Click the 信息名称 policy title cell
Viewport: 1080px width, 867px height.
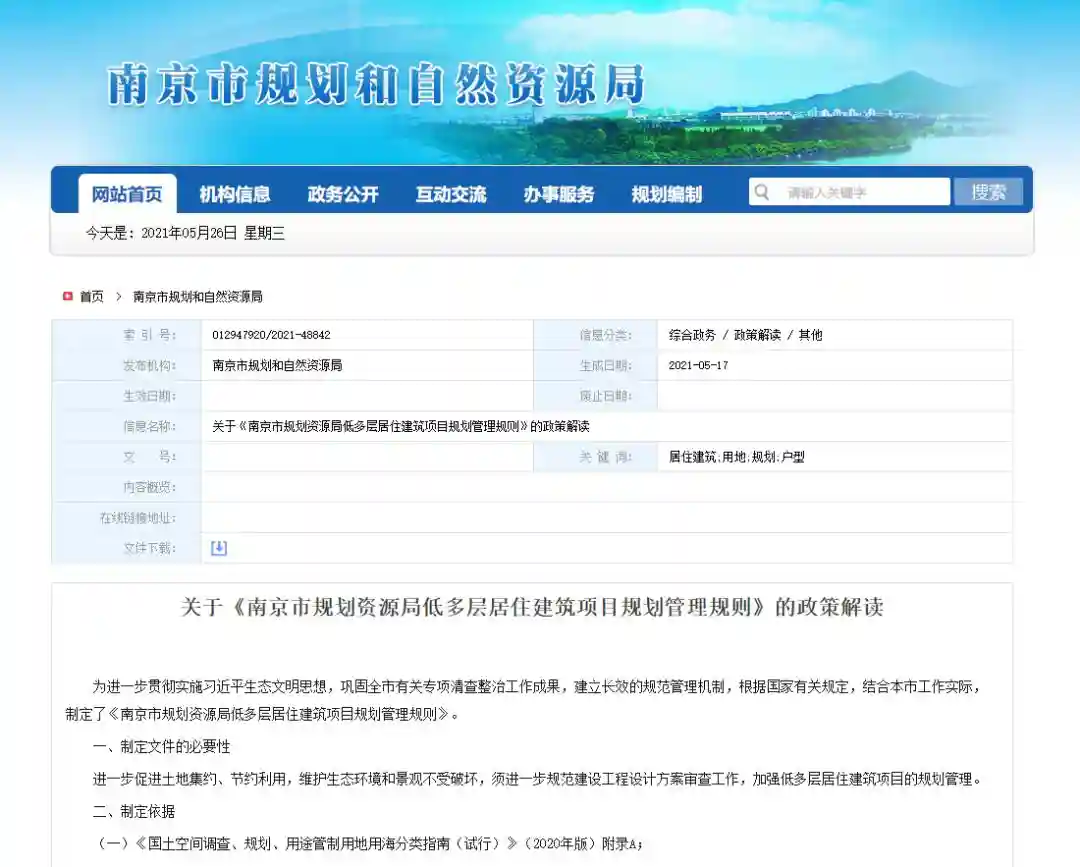(x=401, y=427)
